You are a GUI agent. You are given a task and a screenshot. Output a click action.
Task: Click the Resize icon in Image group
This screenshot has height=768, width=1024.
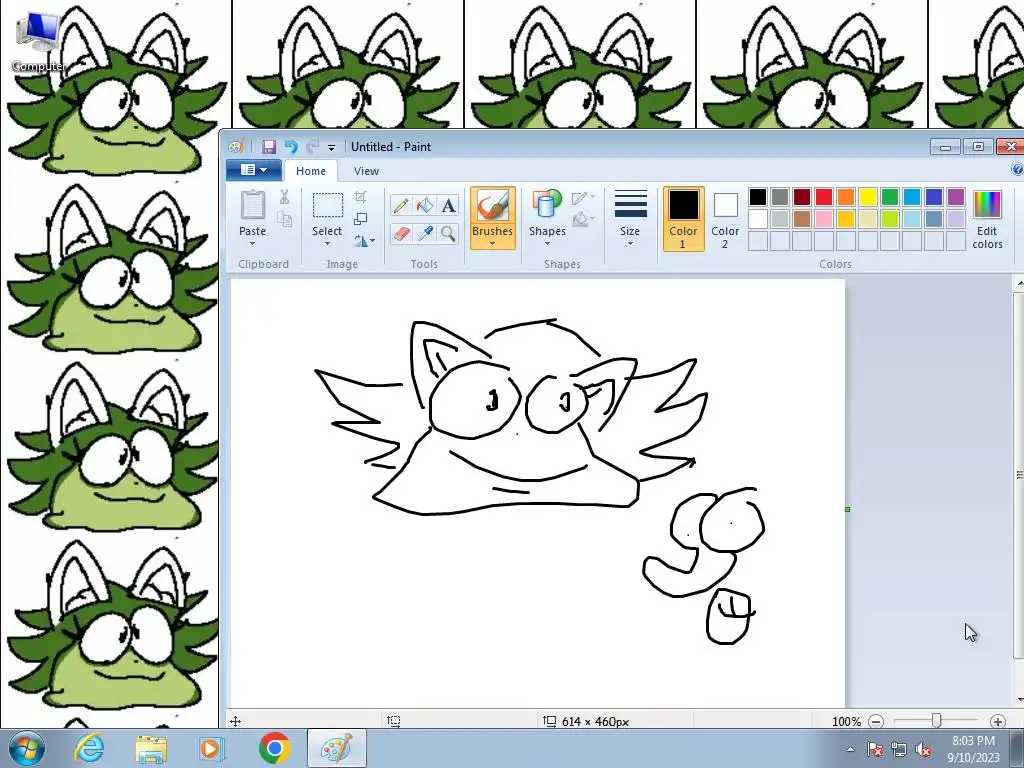click(x=360, y=219)
